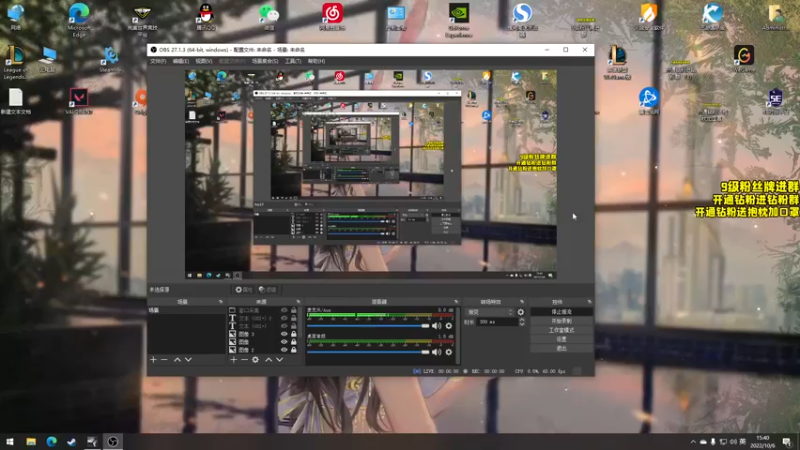Mute the microphone/Aux audio speaker icon
Viewport: 800px width, 450px height.
[x=437, y=325]
